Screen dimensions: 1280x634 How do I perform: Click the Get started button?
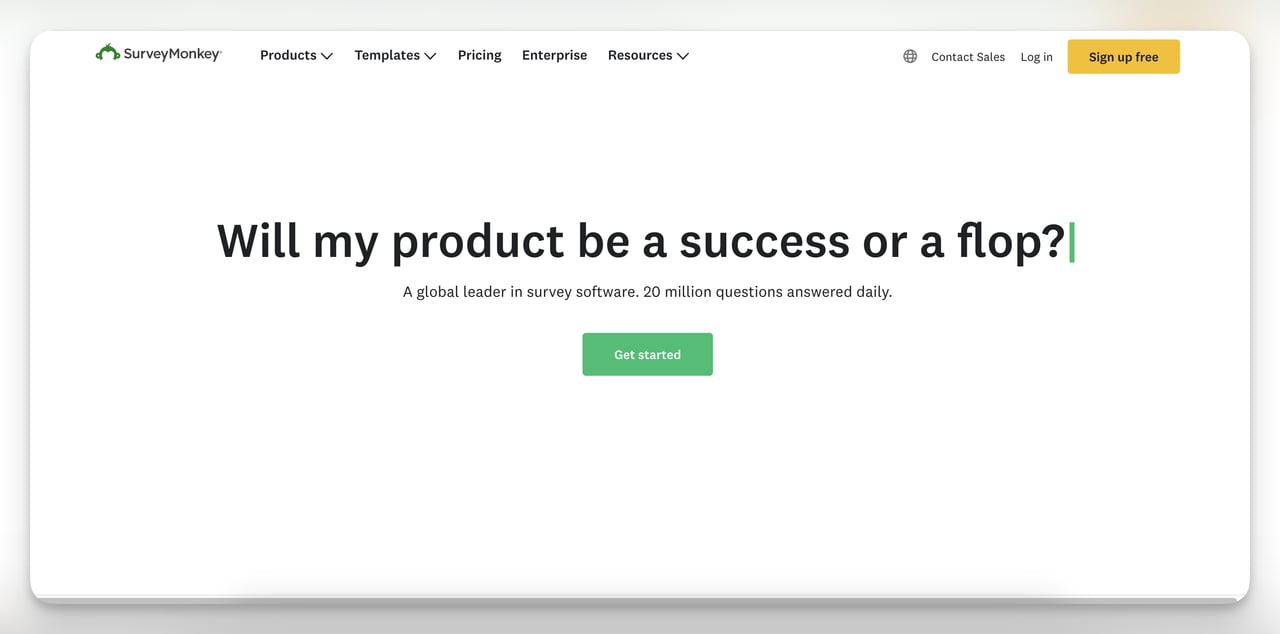(x=647, y=354)
